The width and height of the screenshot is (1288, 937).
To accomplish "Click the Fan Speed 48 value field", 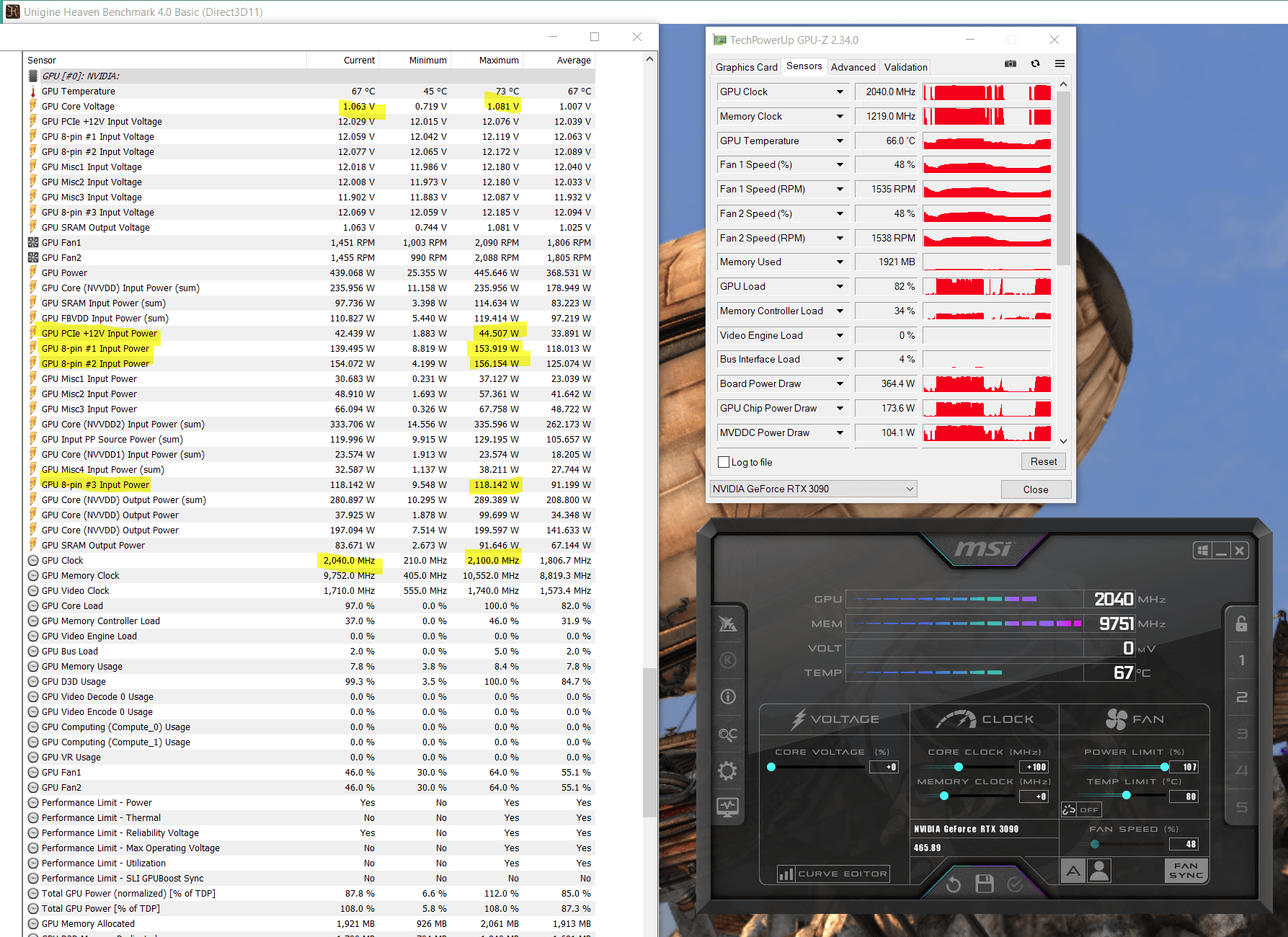I will point(1183,844).
